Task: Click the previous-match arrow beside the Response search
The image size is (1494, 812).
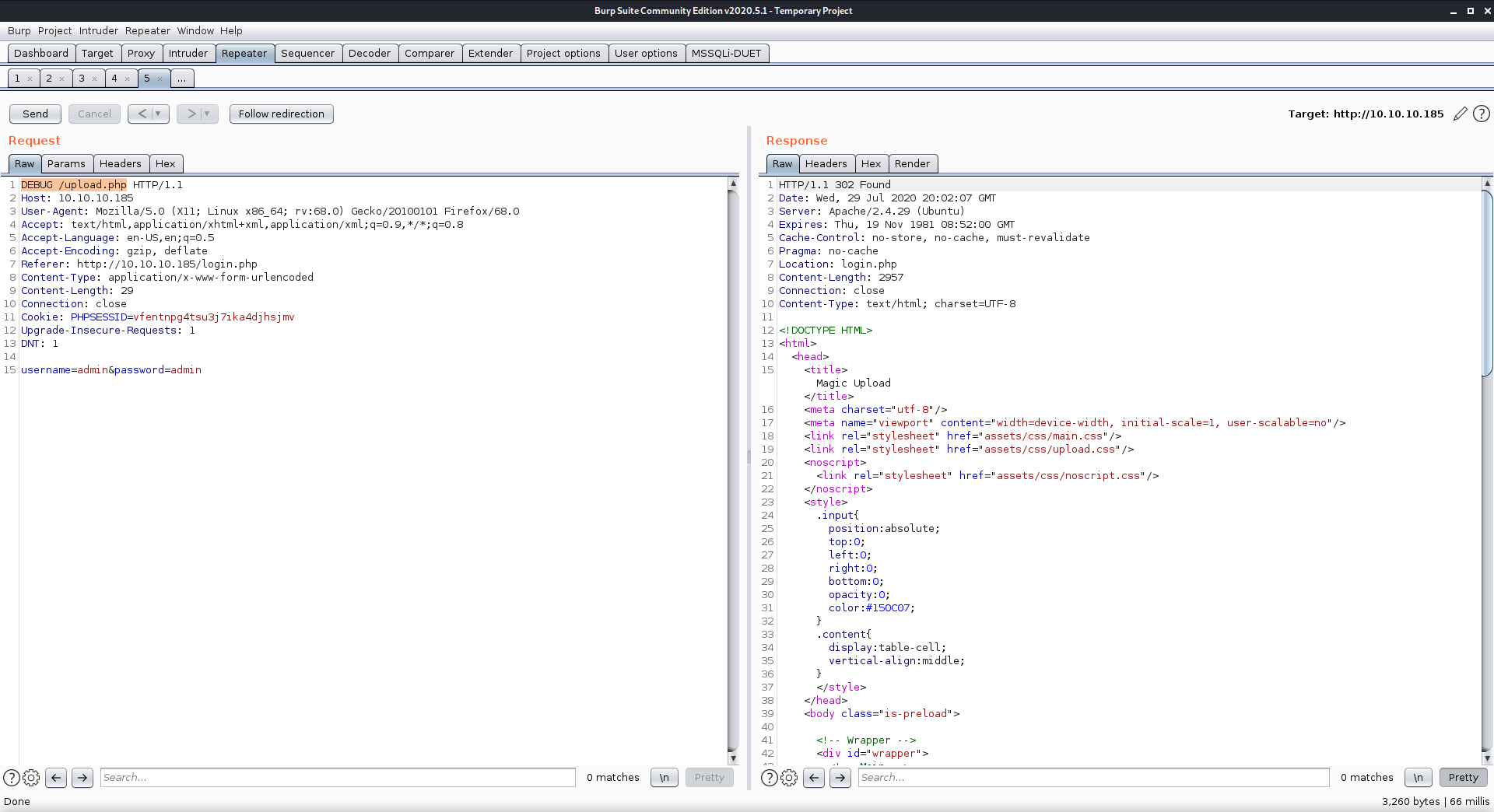Action: pyautogui.click(x=814, y=777)
